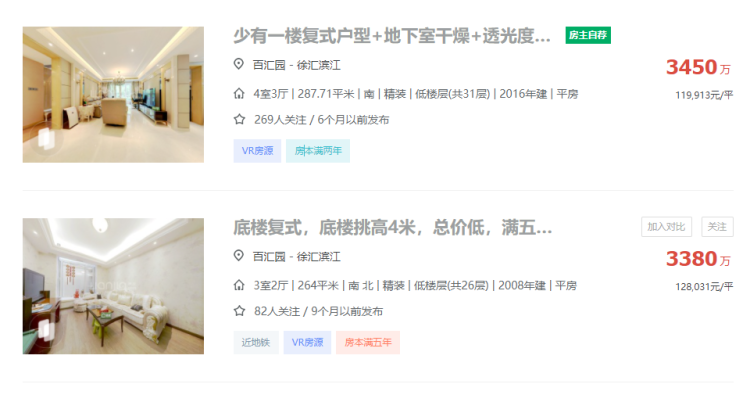Click 百汇园 link in first listing

(x=269, y=65)
